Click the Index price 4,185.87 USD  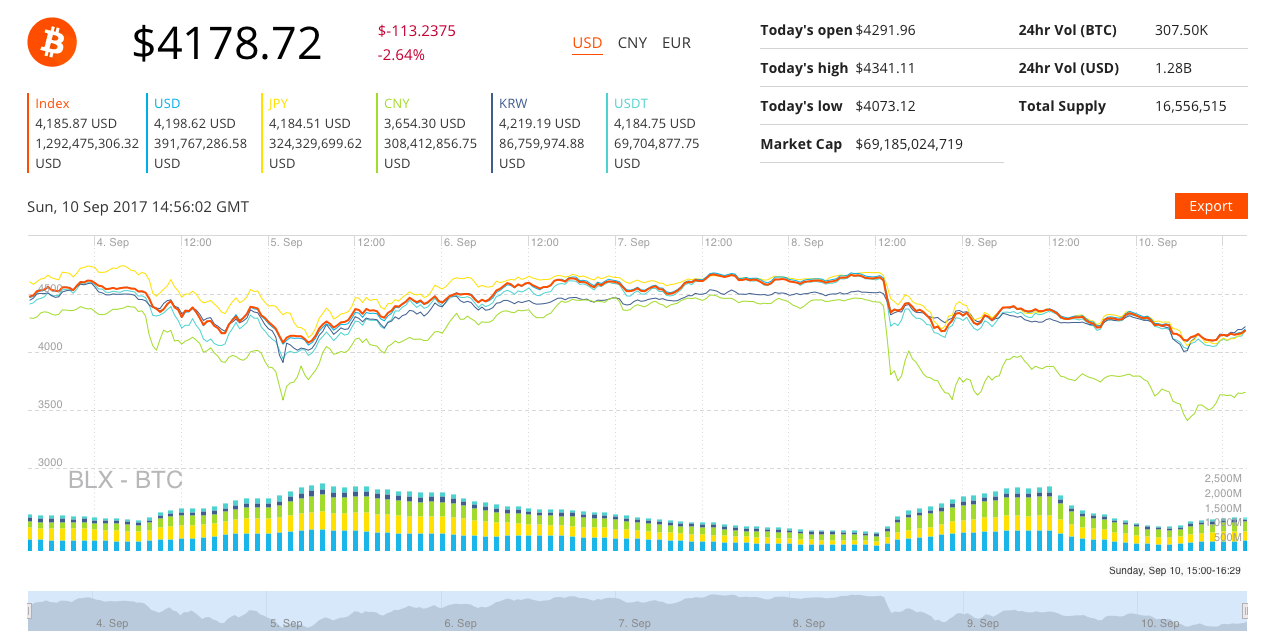click(76, 123)
